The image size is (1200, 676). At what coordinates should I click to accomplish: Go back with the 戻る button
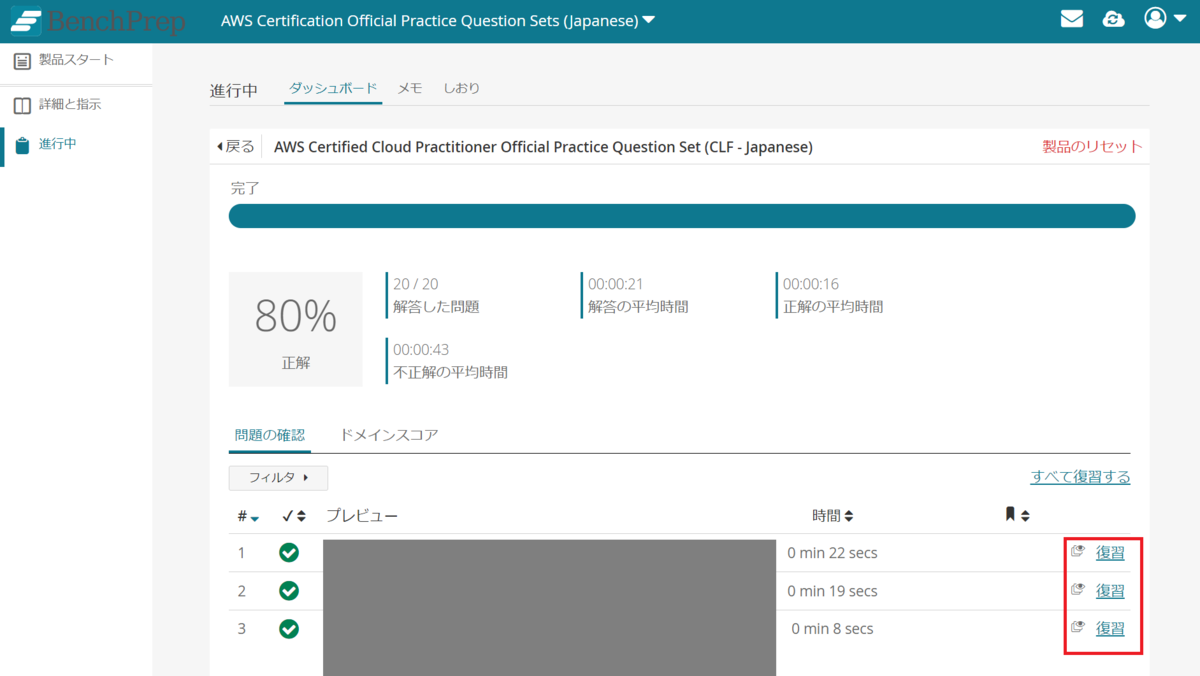click(236, 147)
